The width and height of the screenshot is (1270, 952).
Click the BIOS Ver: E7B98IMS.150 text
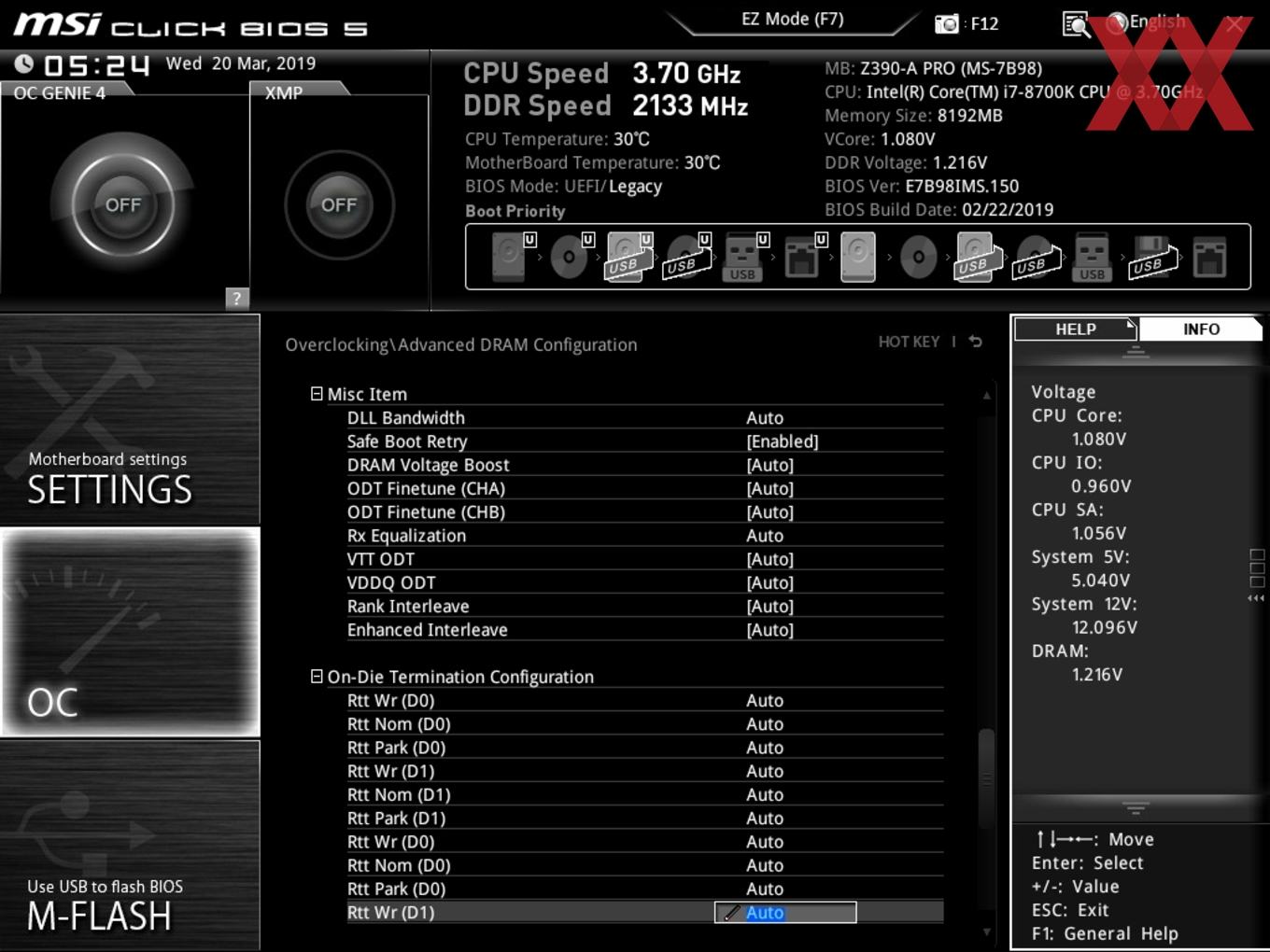(922, 186)
